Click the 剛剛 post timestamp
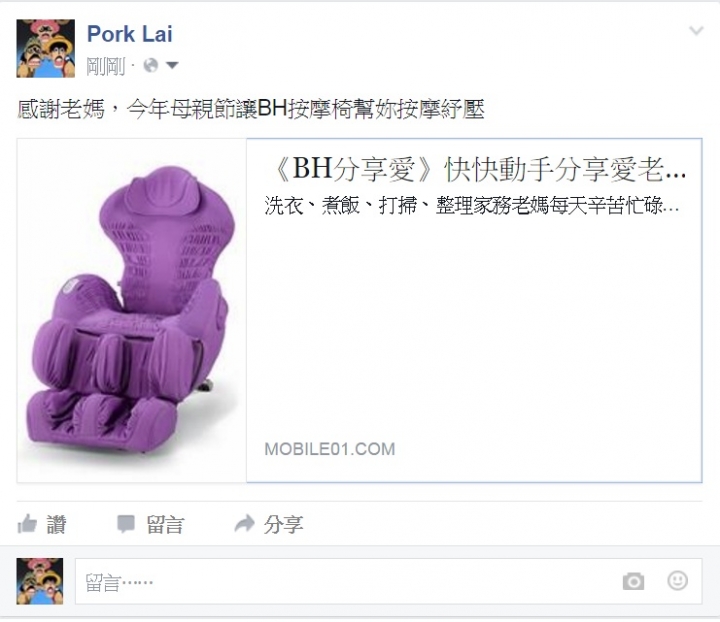 point(106,67)
